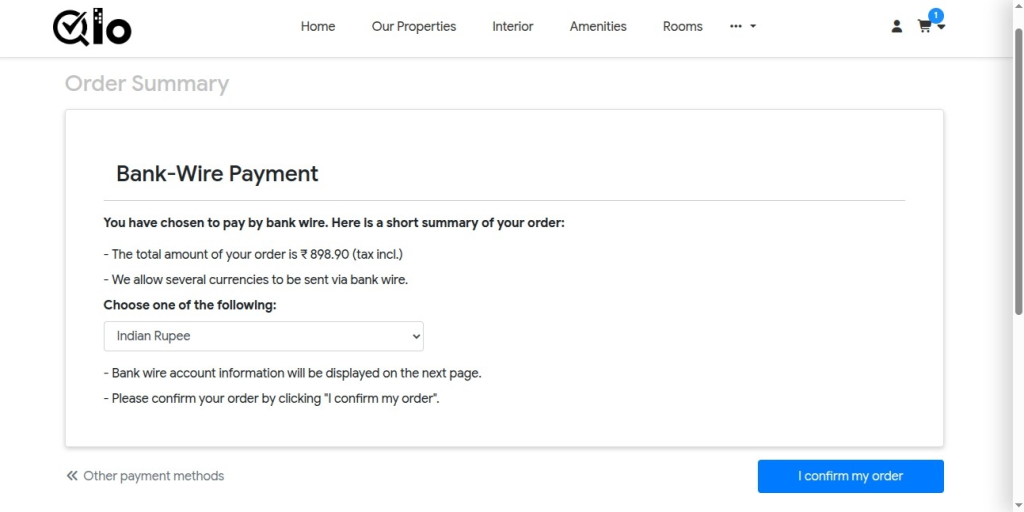The image size is (1024, 512).
Task: Click the Bank-Wire Payment heading
Action: 217,174
